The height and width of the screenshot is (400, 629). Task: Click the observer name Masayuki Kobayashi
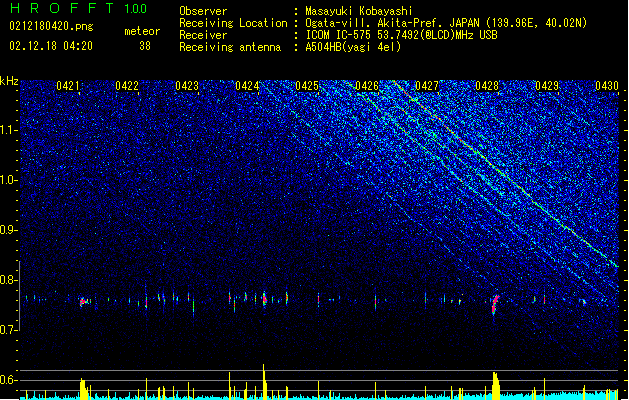click(359, 11)
